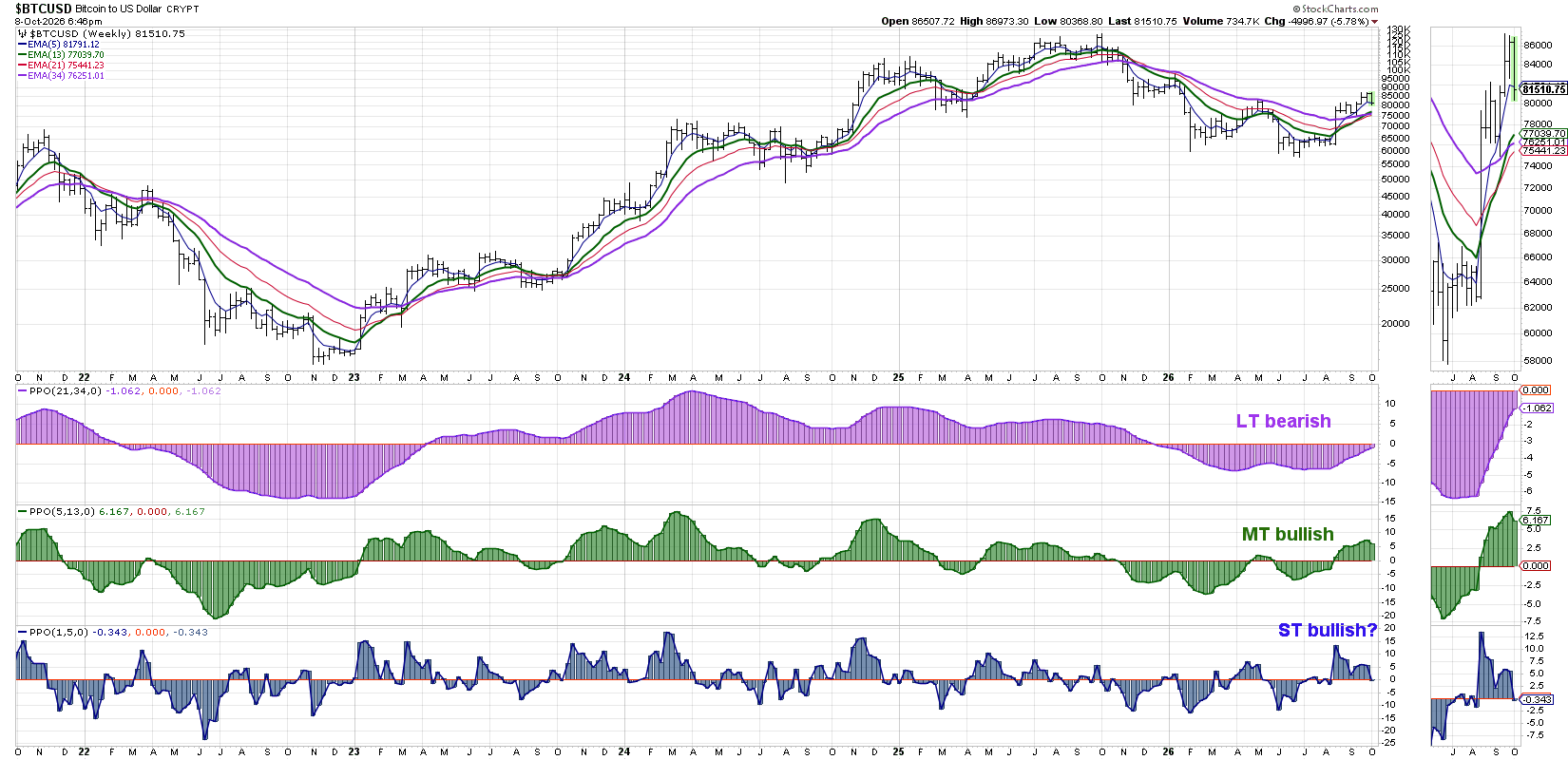Click the boxed 81510.75 price tag on the axis
1568x760 pixels.
coord(1544,89)
